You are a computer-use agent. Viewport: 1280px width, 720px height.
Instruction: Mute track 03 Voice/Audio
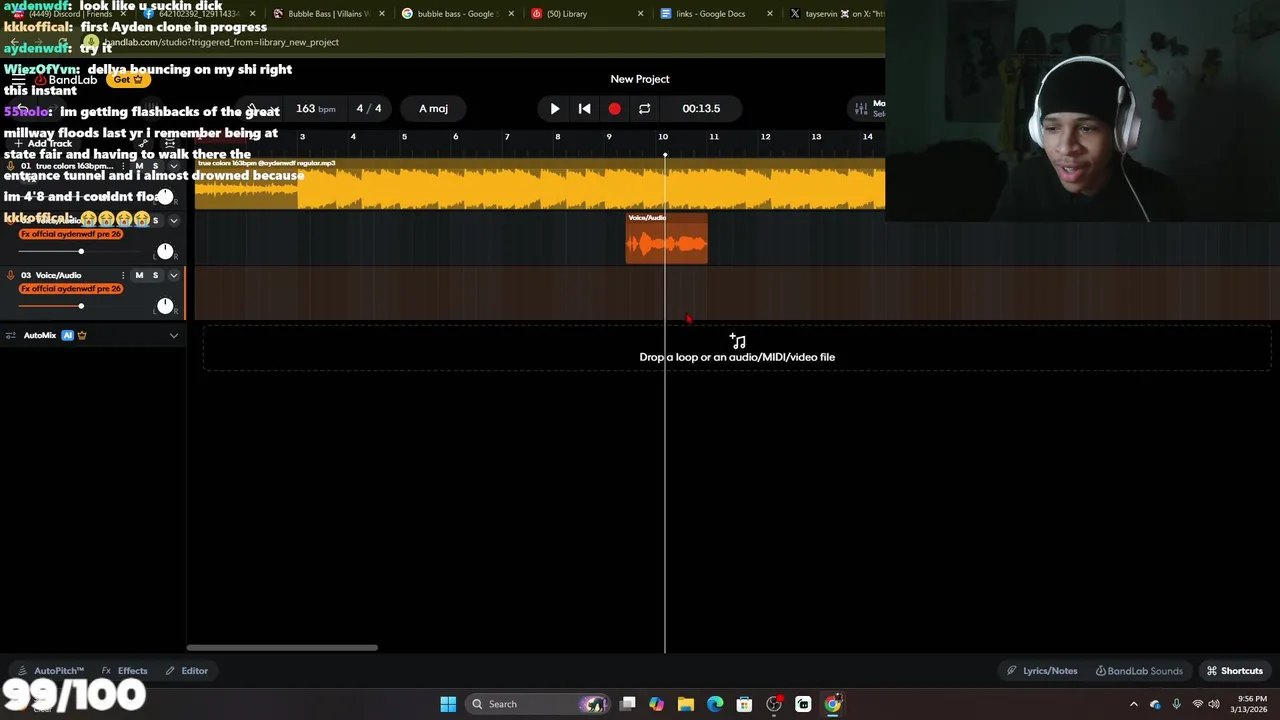(139, 275)
